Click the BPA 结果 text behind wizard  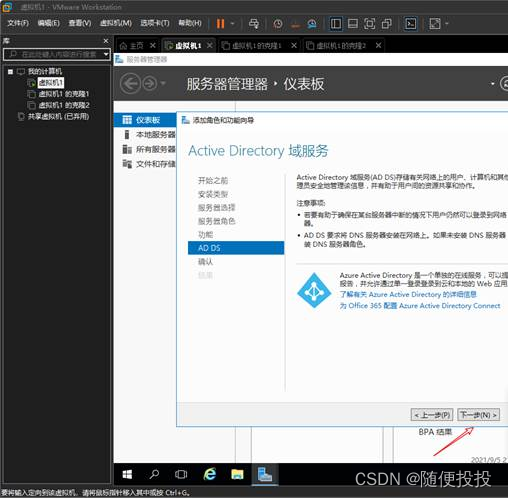[435, 432]
